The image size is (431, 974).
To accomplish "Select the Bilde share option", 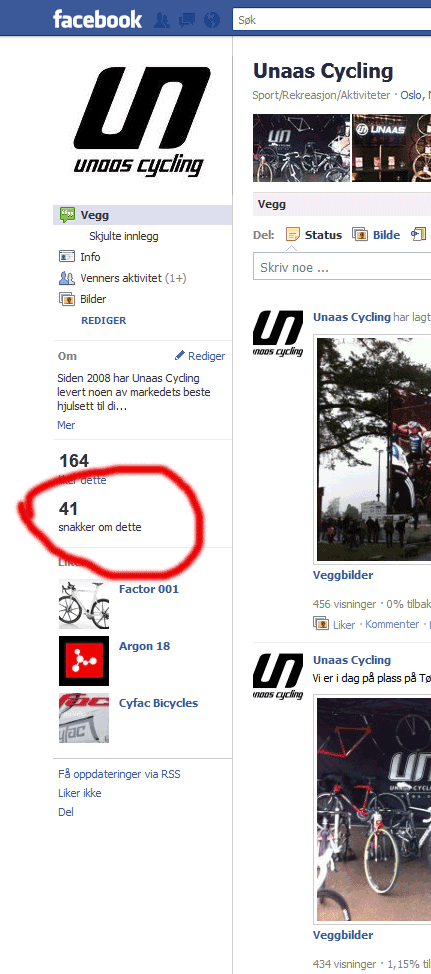I will 376,235.
